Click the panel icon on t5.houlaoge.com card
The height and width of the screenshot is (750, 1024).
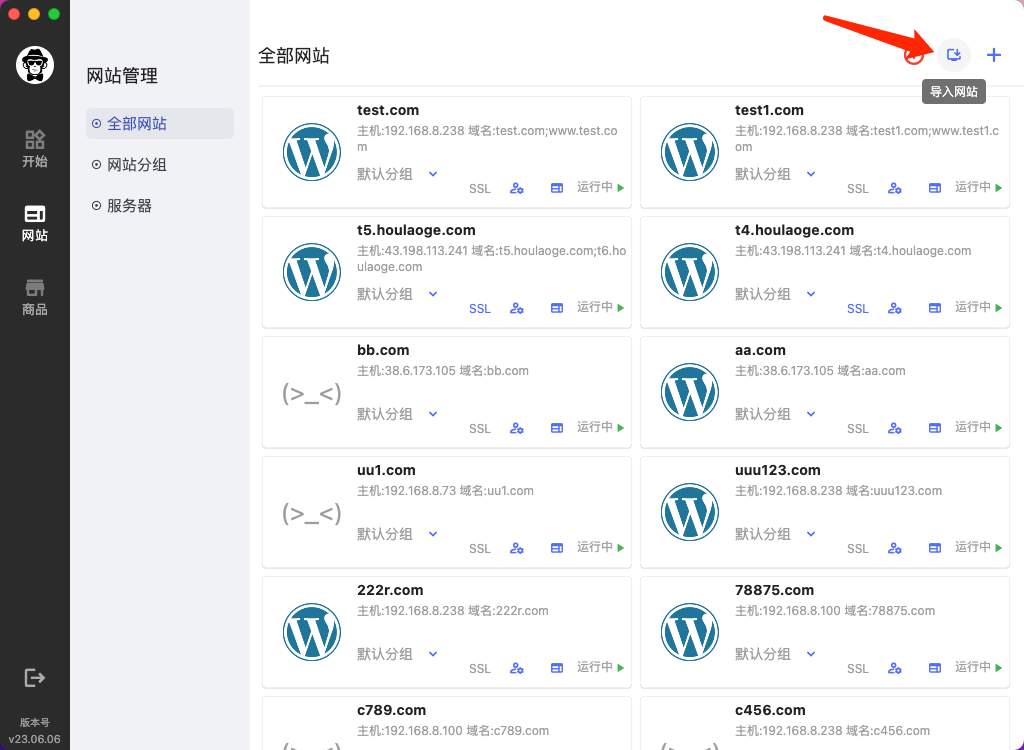(556, 308)
